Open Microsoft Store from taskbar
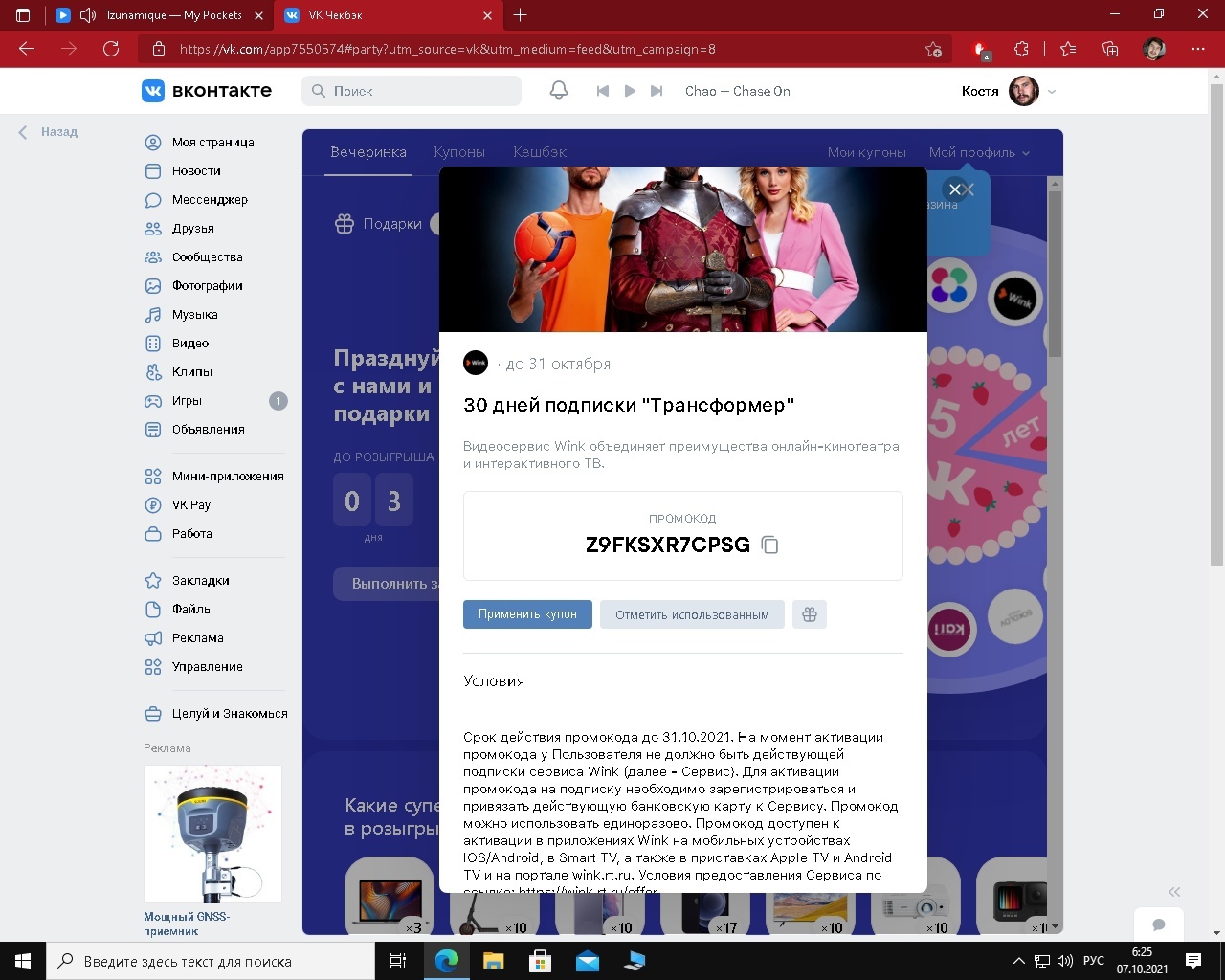The image size is (1225, 980). click(540, 961)
